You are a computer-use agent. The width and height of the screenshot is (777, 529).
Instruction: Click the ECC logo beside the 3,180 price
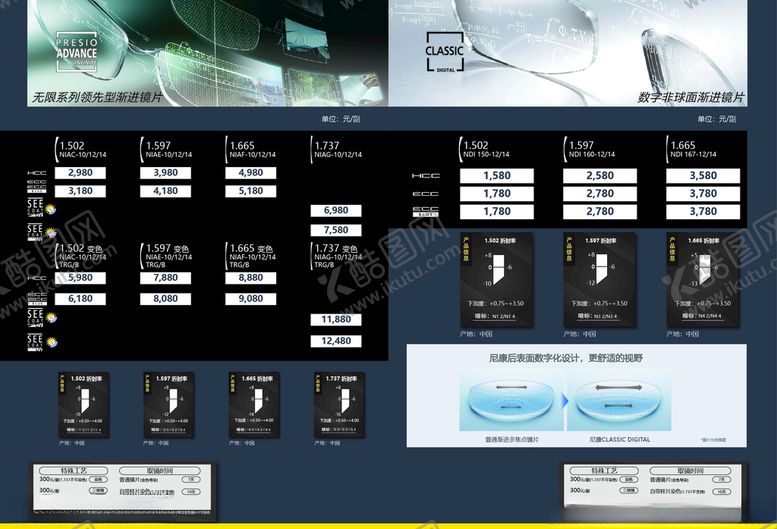tap(37, 190)
